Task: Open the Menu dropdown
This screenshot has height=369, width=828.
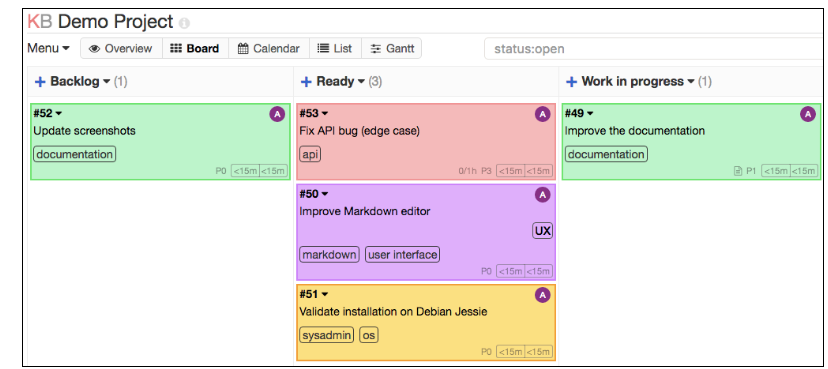Action: [49, 49]
